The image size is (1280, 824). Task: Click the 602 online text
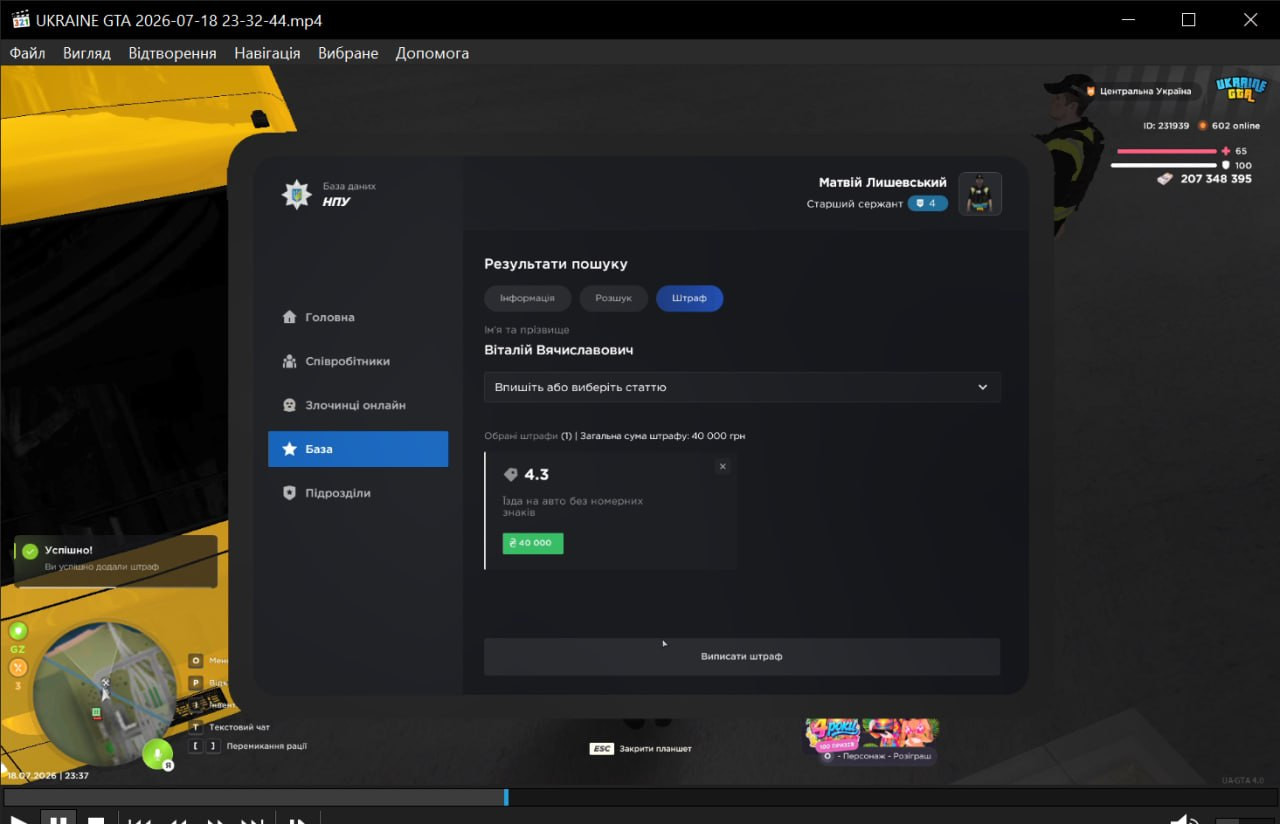pyautogui.click(x=1236, y=126)
